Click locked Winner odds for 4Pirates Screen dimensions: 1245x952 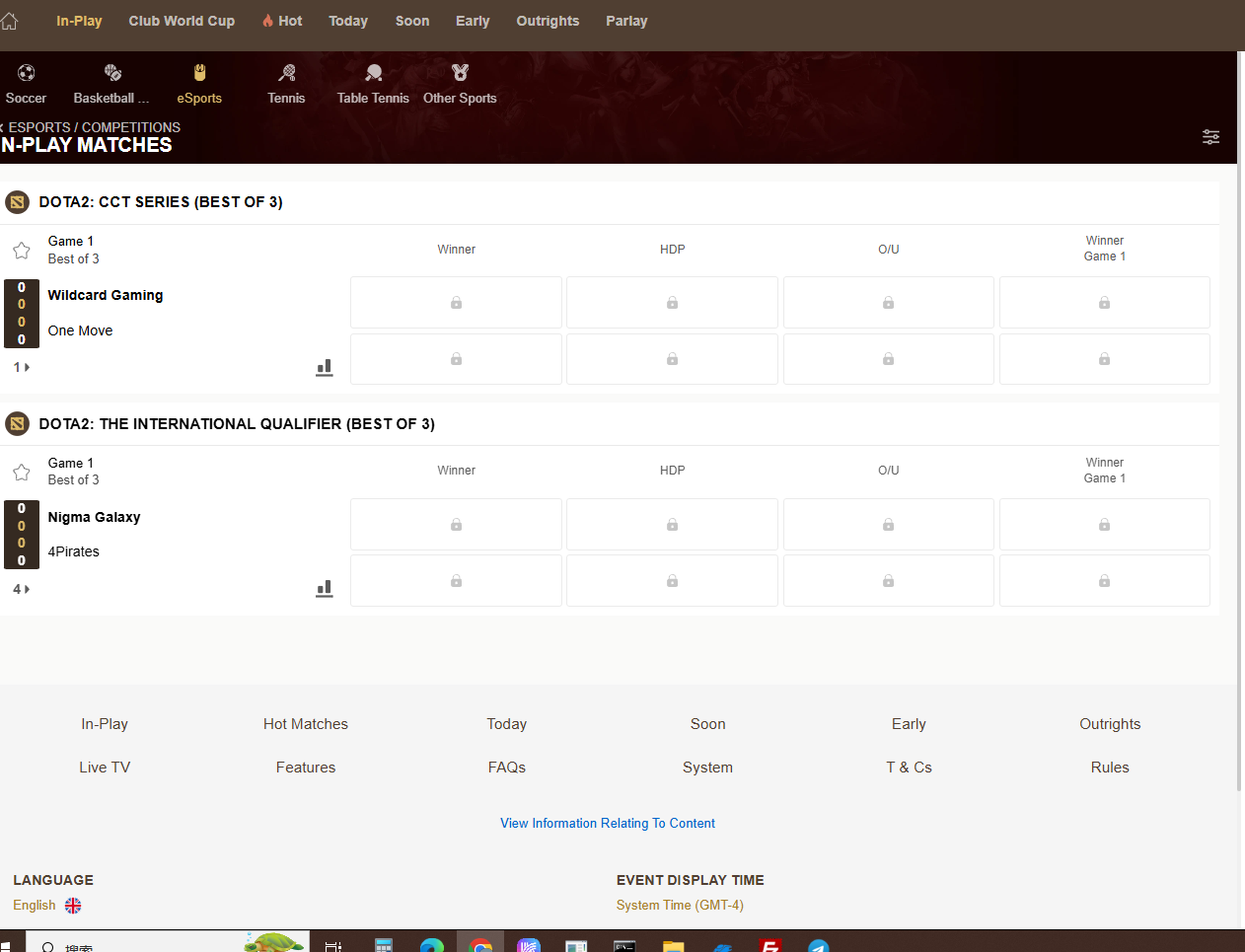click(456, 580)
